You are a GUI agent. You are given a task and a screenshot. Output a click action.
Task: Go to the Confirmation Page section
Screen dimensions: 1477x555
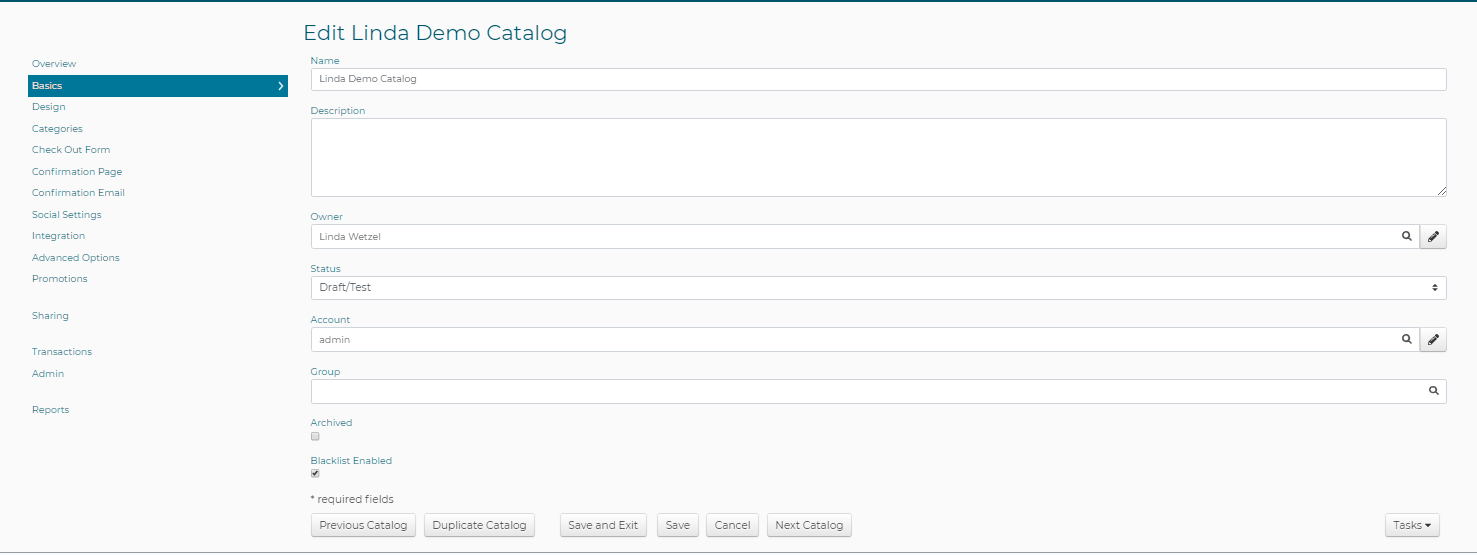tap(77, 172)
